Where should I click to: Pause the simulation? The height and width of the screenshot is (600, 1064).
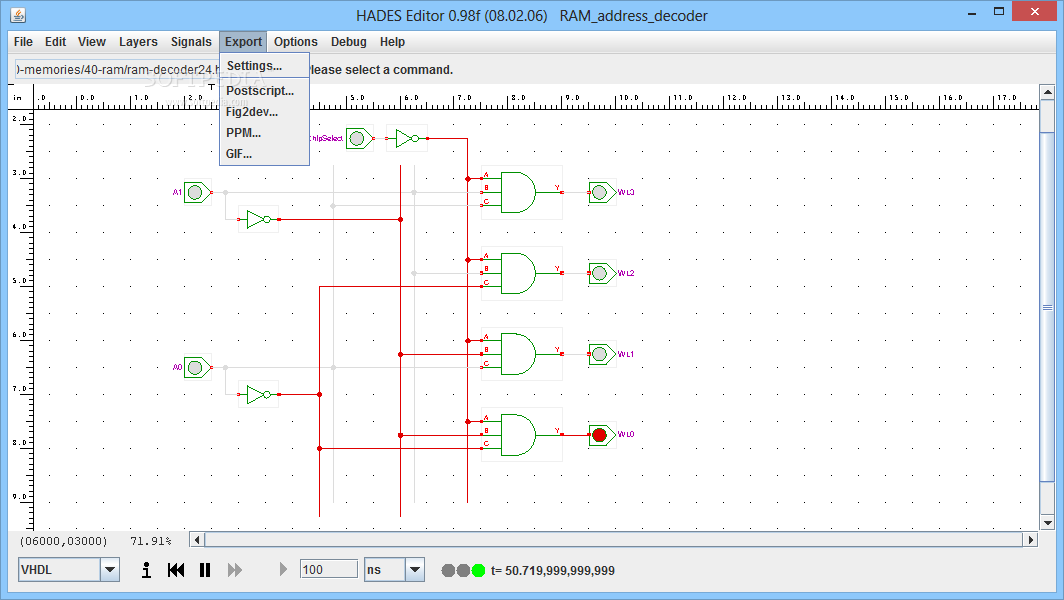pos(205,570)
